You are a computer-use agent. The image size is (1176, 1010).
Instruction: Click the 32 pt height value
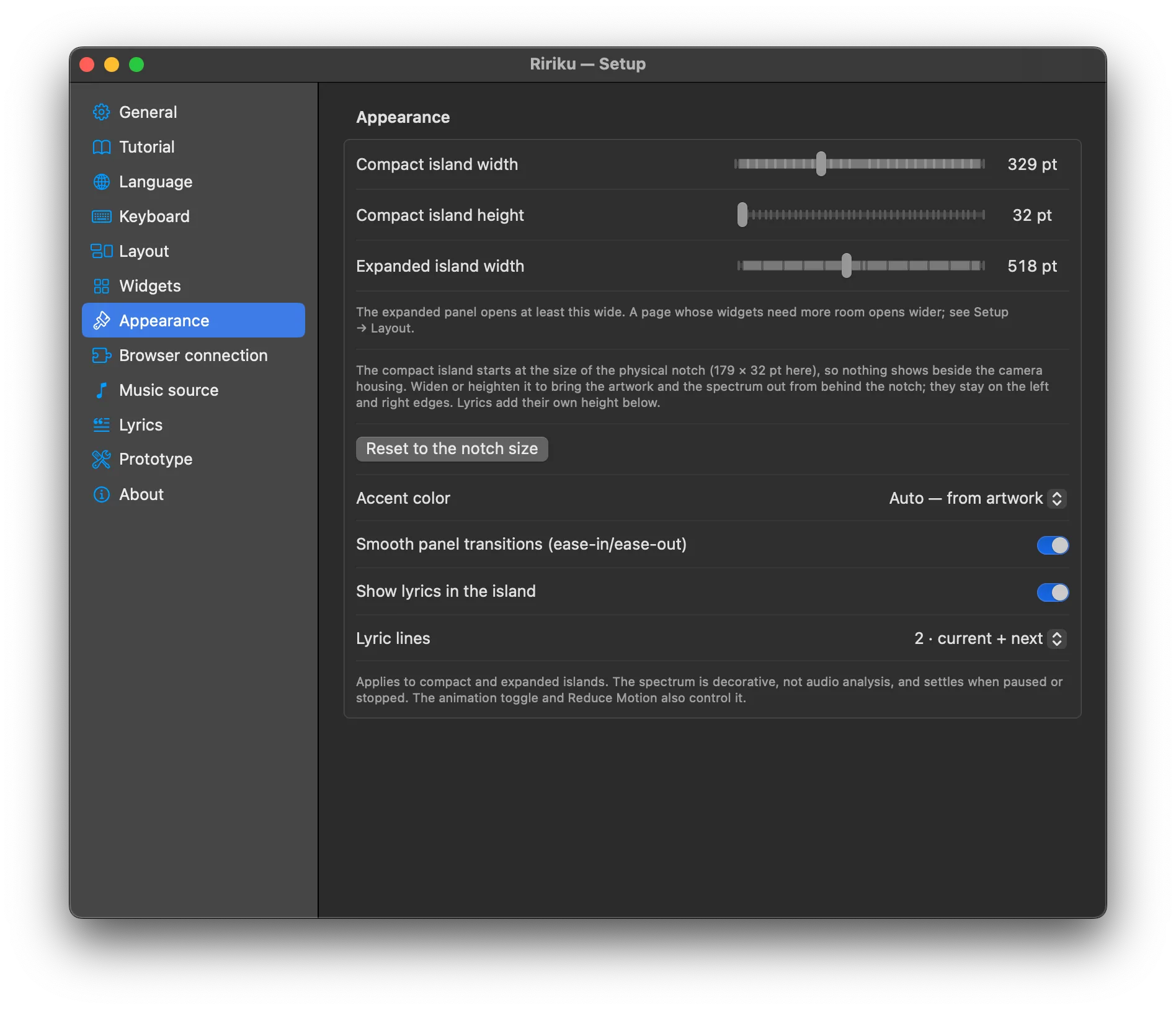pyautogui.click(x=1032, y=215)
